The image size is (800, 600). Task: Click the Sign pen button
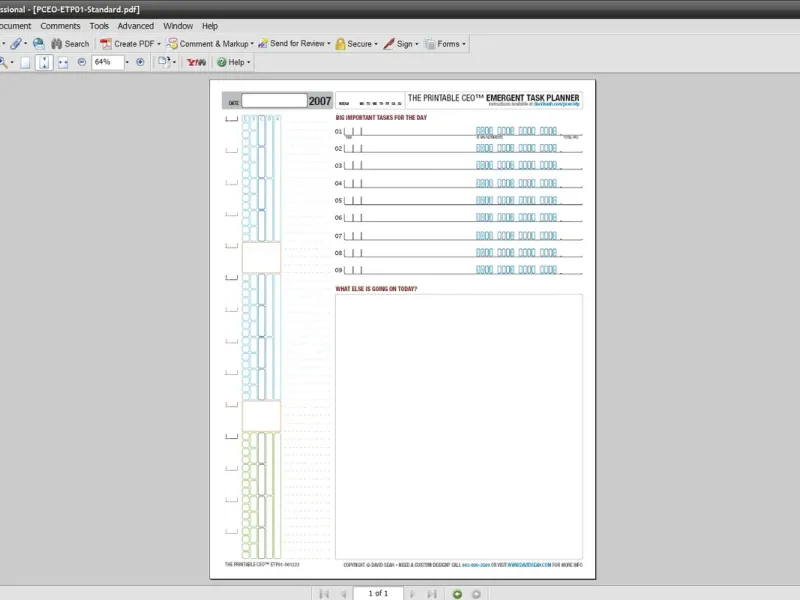coord(397,44)
